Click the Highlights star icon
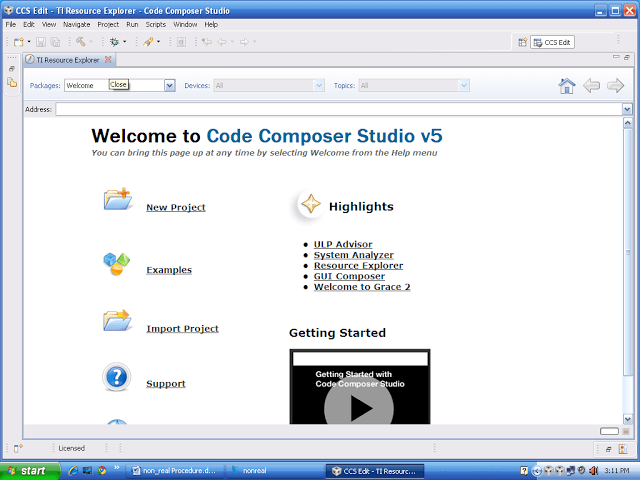Screen dimensions: 640x480 pos(311,204)
